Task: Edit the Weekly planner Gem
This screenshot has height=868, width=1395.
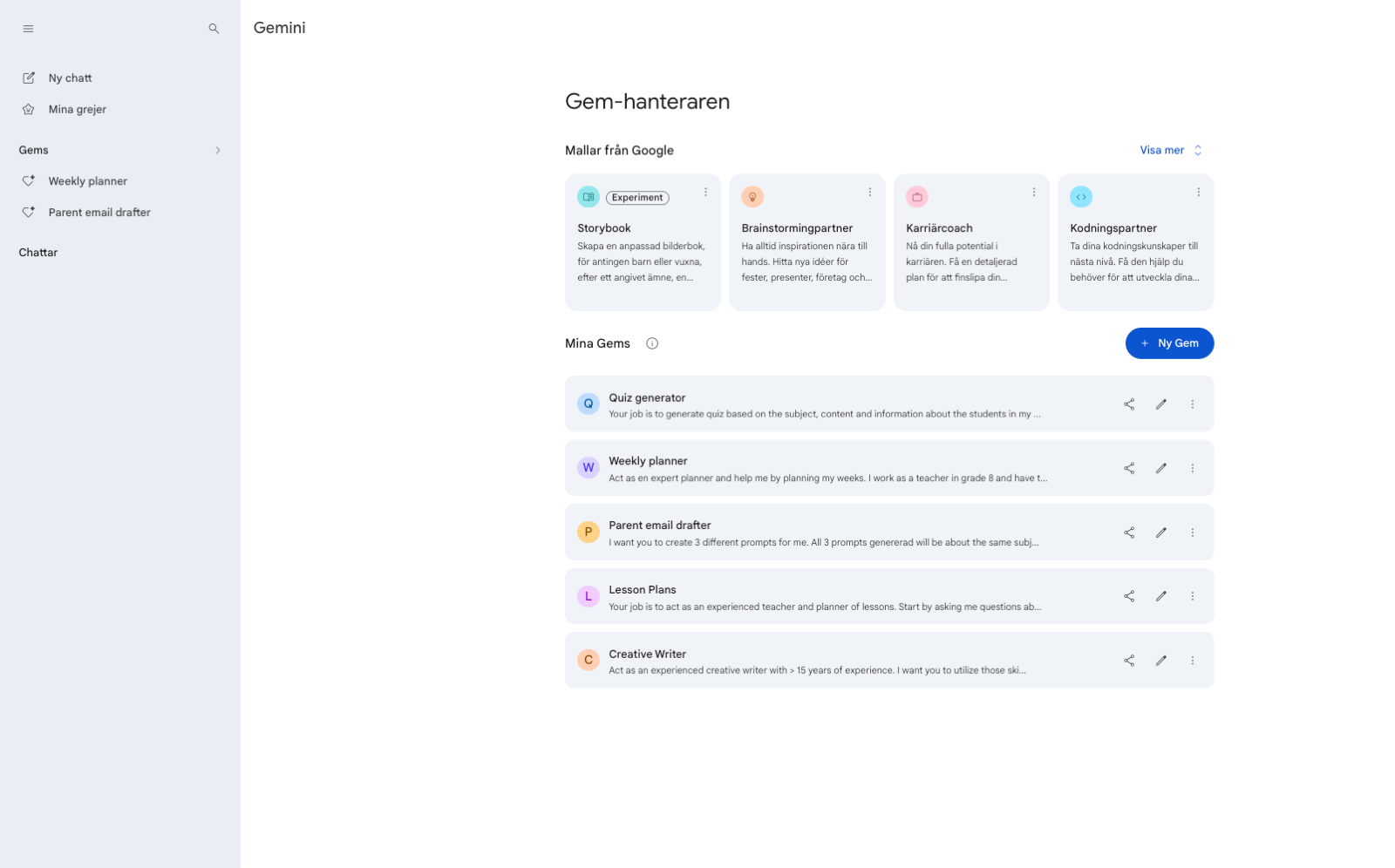Action: pos(1161,468)
